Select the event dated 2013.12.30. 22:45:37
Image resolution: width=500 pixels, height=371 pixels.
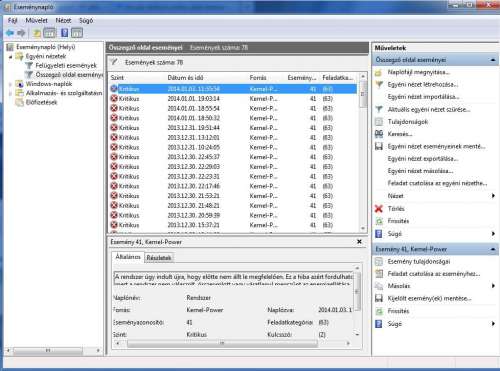(x=233, y=157)
